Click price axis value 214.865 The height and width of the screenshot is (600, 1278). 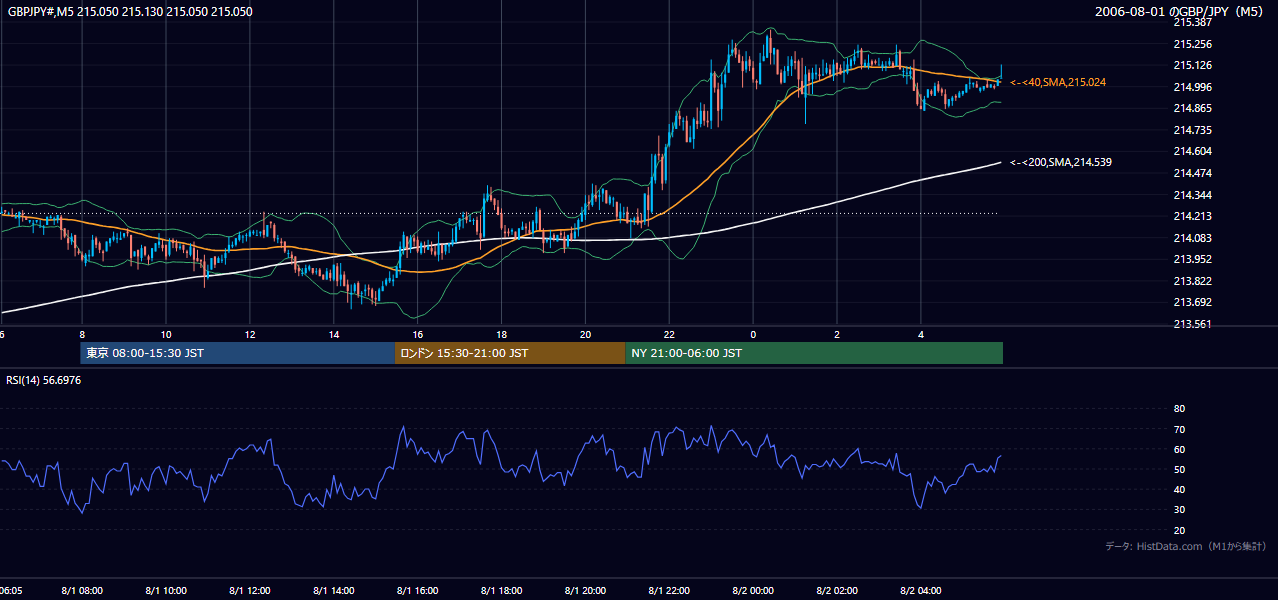pyautogui.click(x=1192, y=109)
